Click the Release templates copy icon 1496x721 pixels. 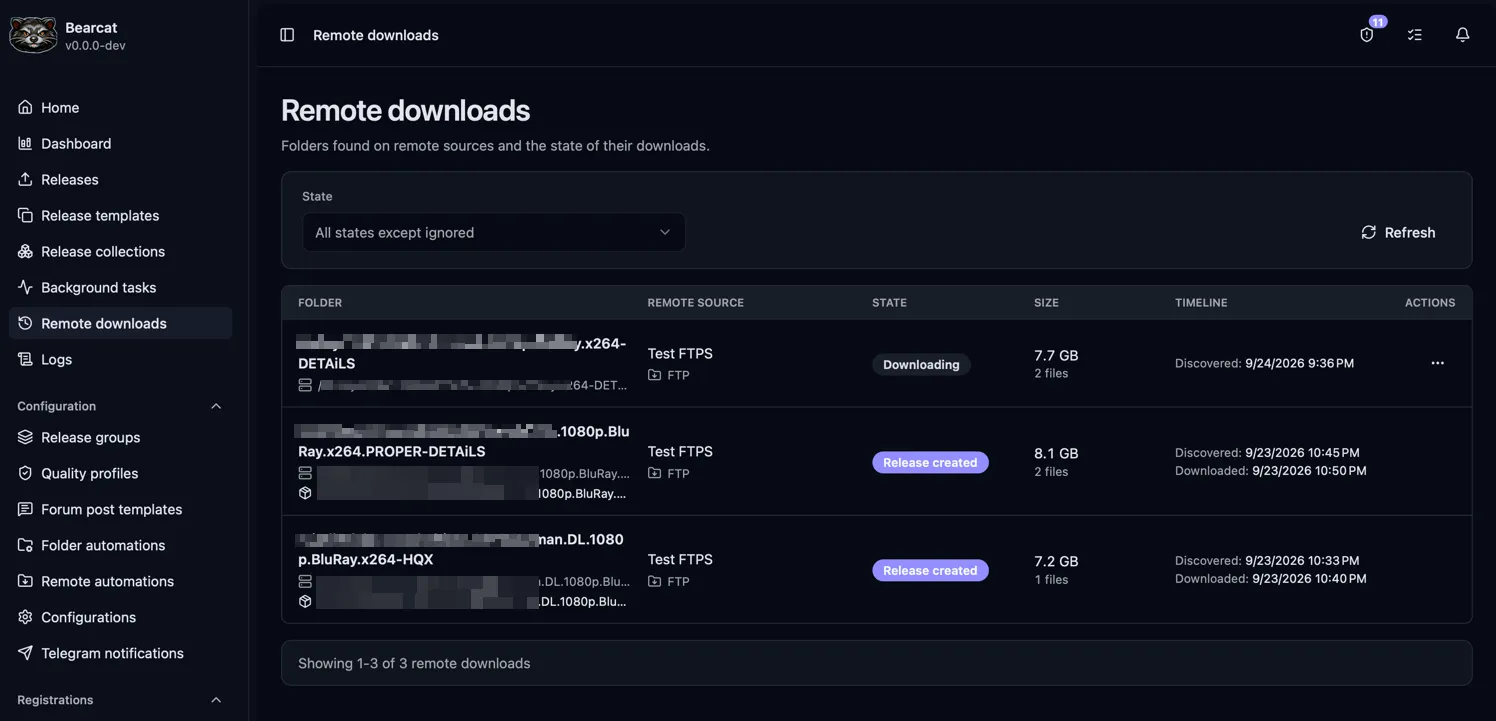[x=26, y=215]
